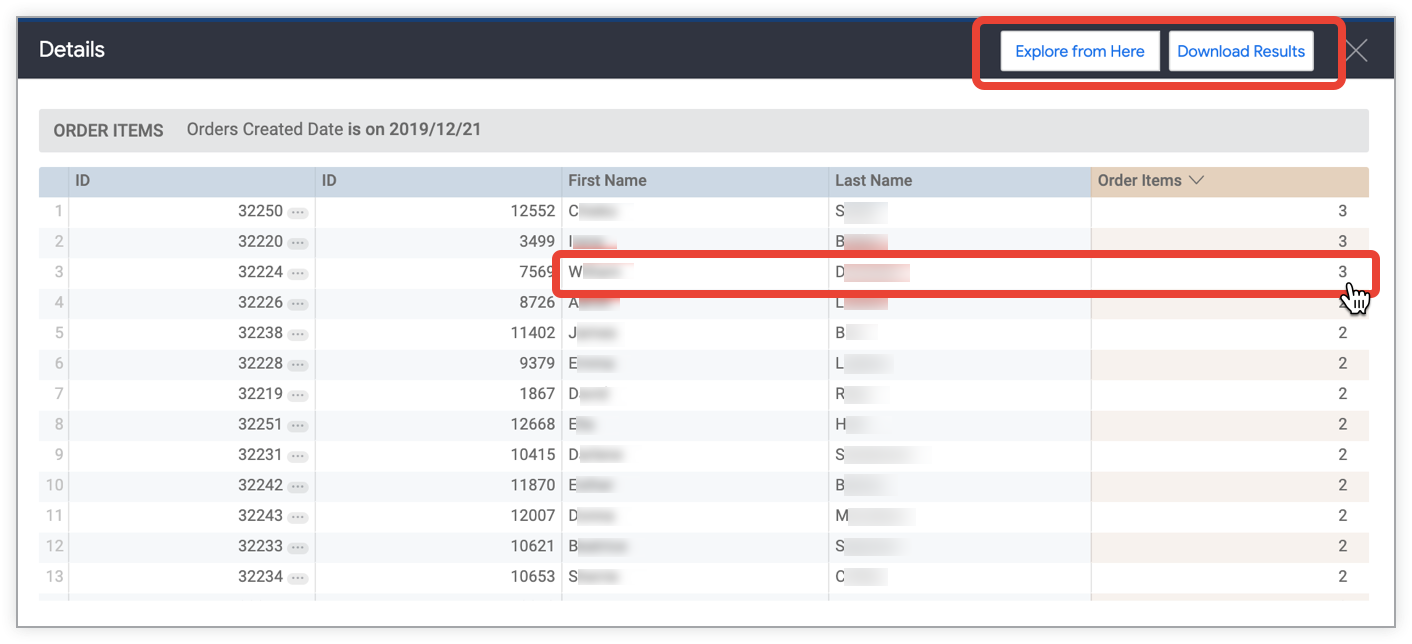Click the Download Results button
Image resolution: width=1412 pixels, height=644 pixels.
[x=1241, y=50]
